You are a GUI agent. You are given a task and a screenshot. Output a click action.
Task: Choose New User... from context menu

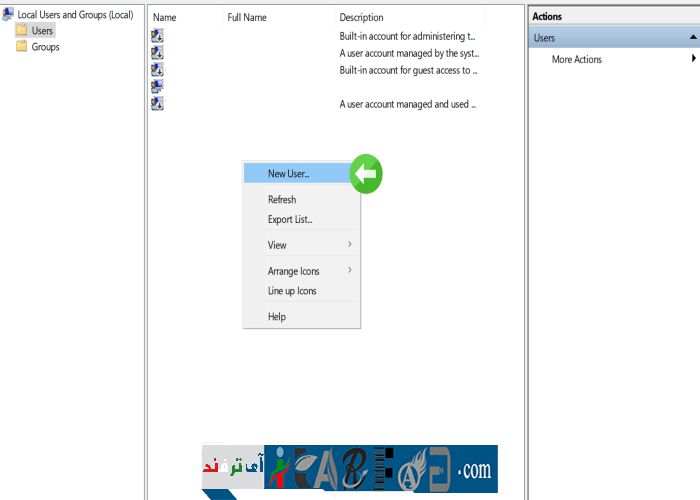(289, 174)
